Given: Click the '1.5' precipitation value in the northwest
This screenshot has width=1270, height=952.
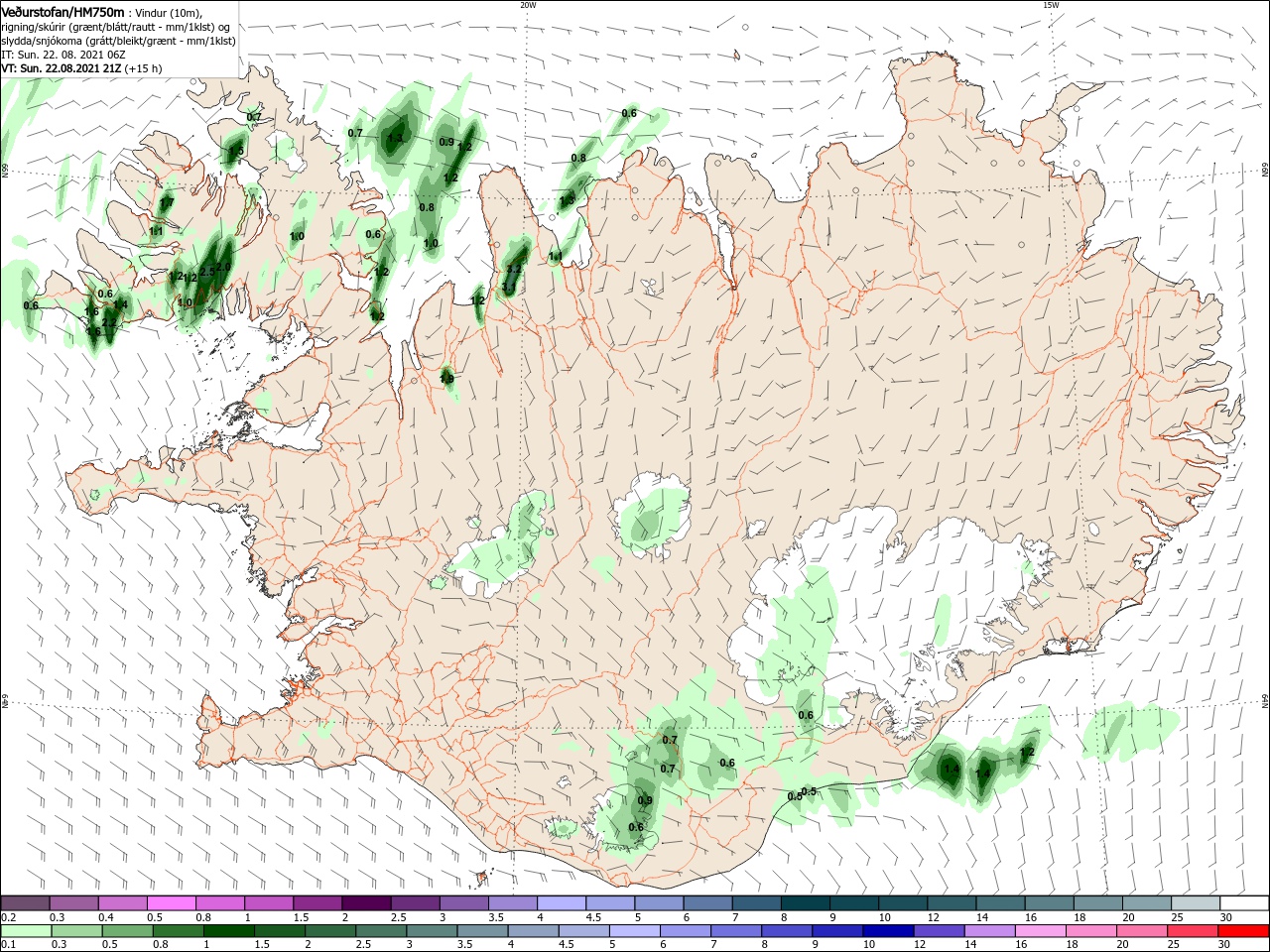Looking at the screenshot, I should click(236, 152).
